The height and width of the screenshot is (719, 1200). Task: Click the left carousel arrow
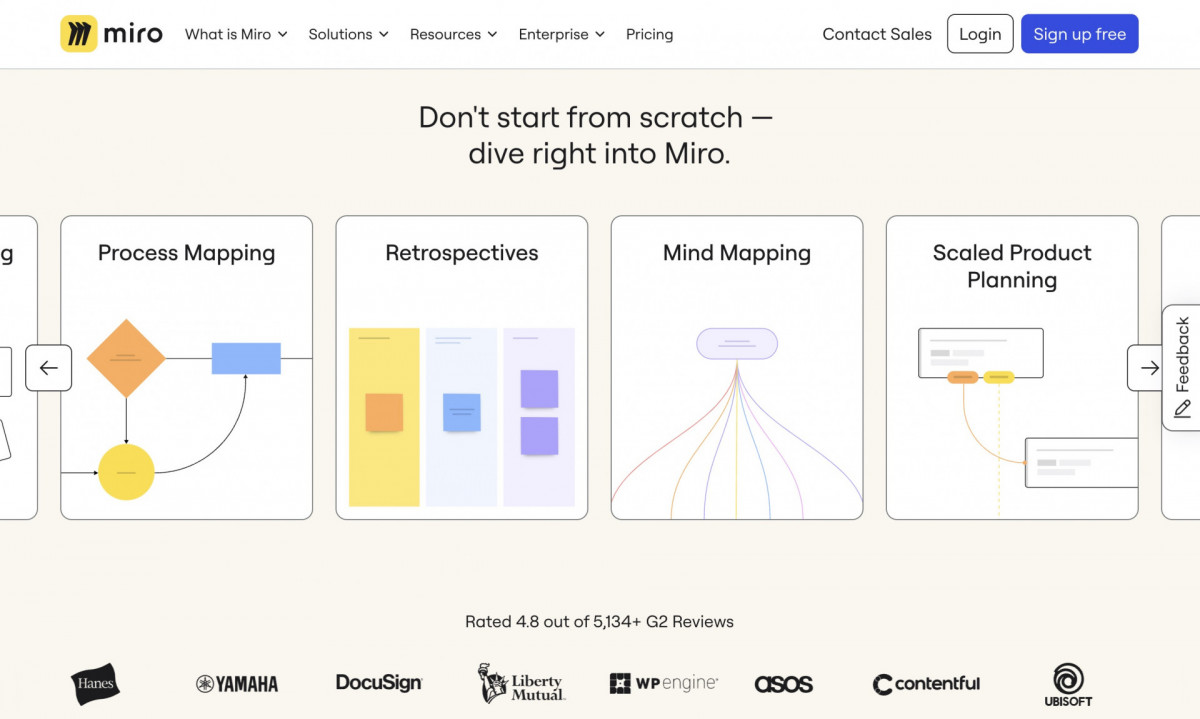click(x=49, y=368)
